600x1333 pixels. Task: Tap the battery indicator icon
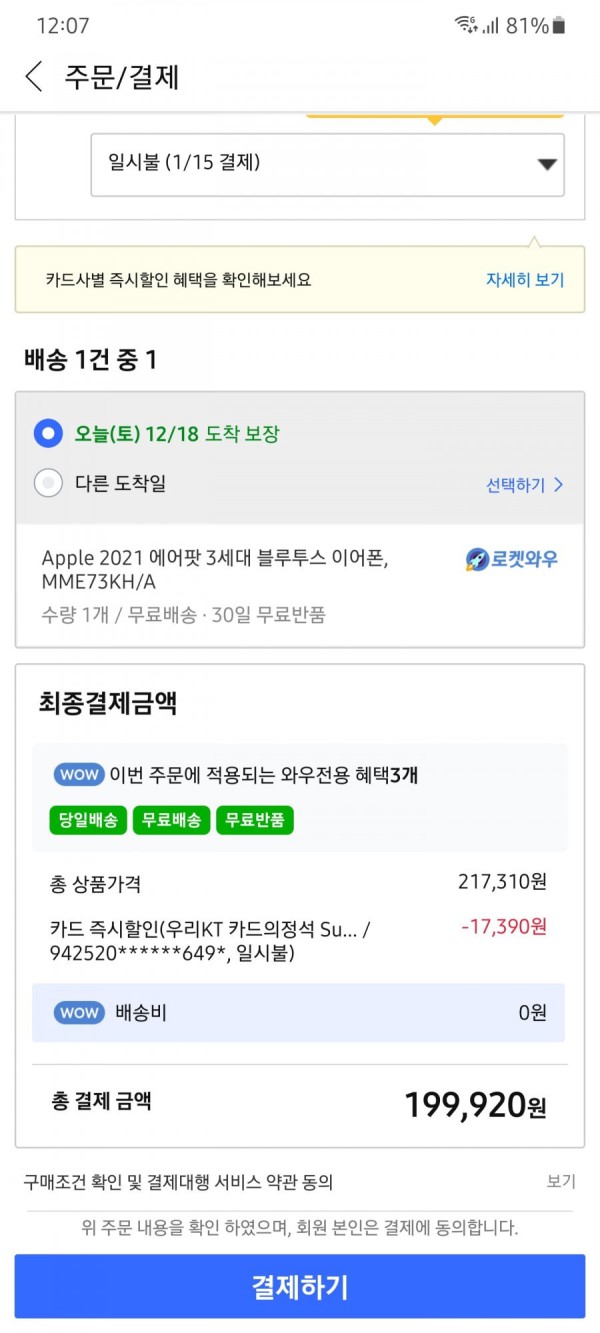tap(559, 26)
